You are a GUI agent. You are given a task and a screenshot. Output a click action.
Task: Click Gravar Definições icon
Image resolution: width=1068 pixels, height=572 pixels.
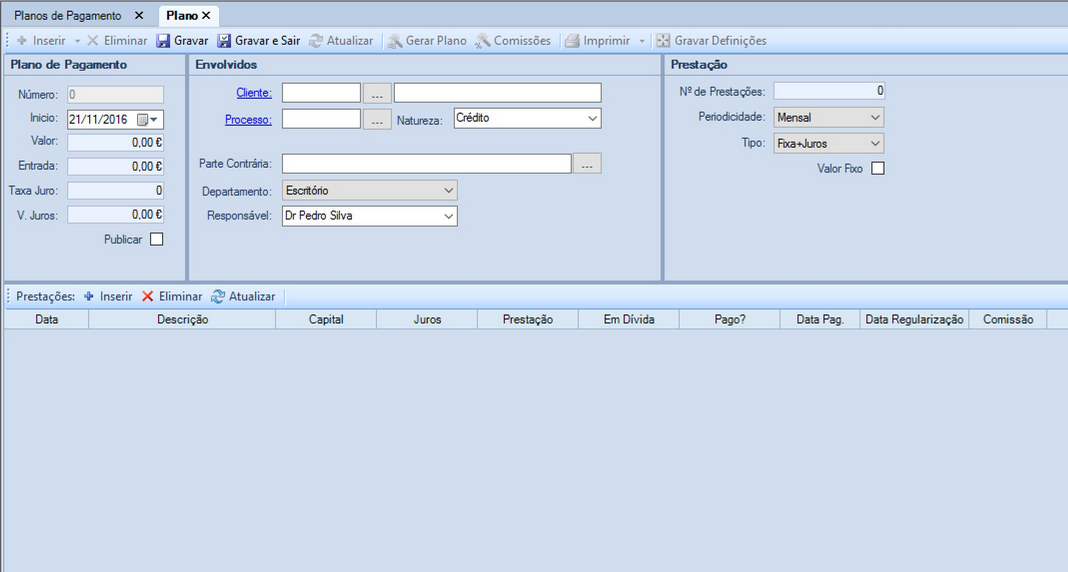[x=663, y=41]
